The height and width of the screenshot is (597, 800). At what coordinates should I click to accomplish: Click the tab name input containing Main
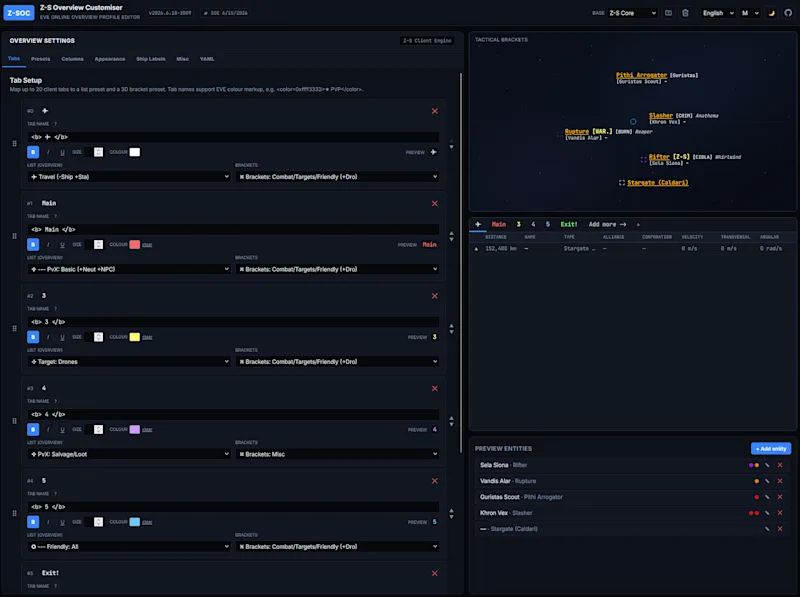pyautogui.click(x=233, y=230)
